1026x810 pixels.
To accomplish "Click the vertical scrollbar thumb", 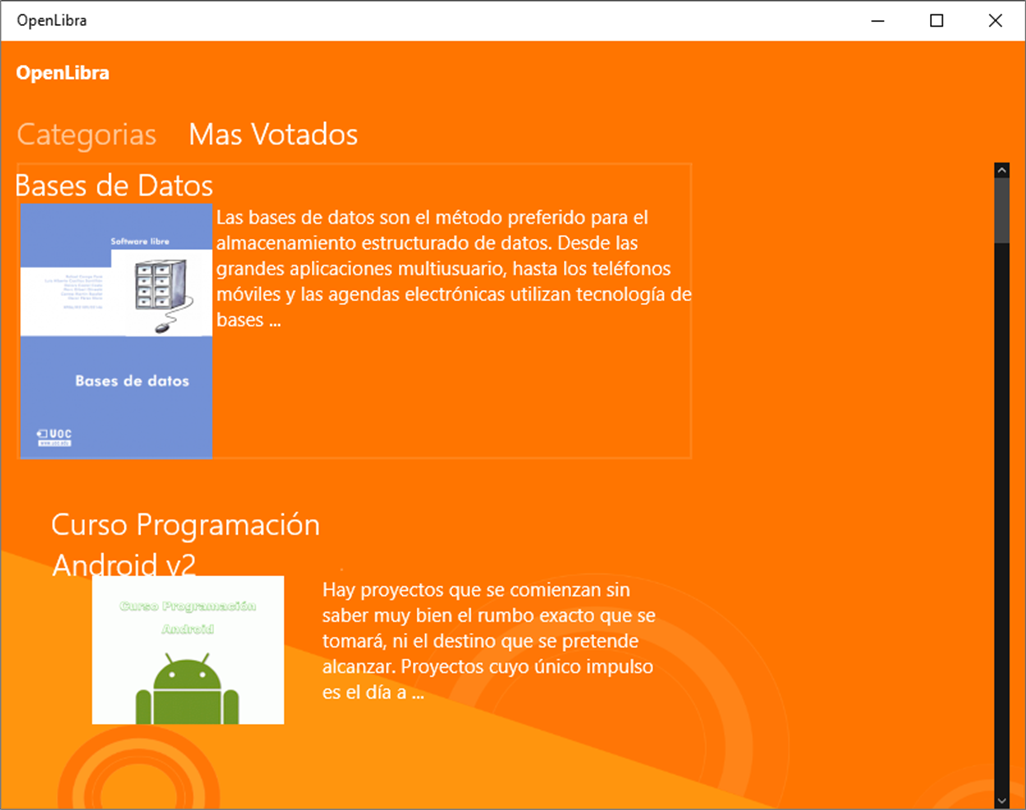I will point(1002,211).
